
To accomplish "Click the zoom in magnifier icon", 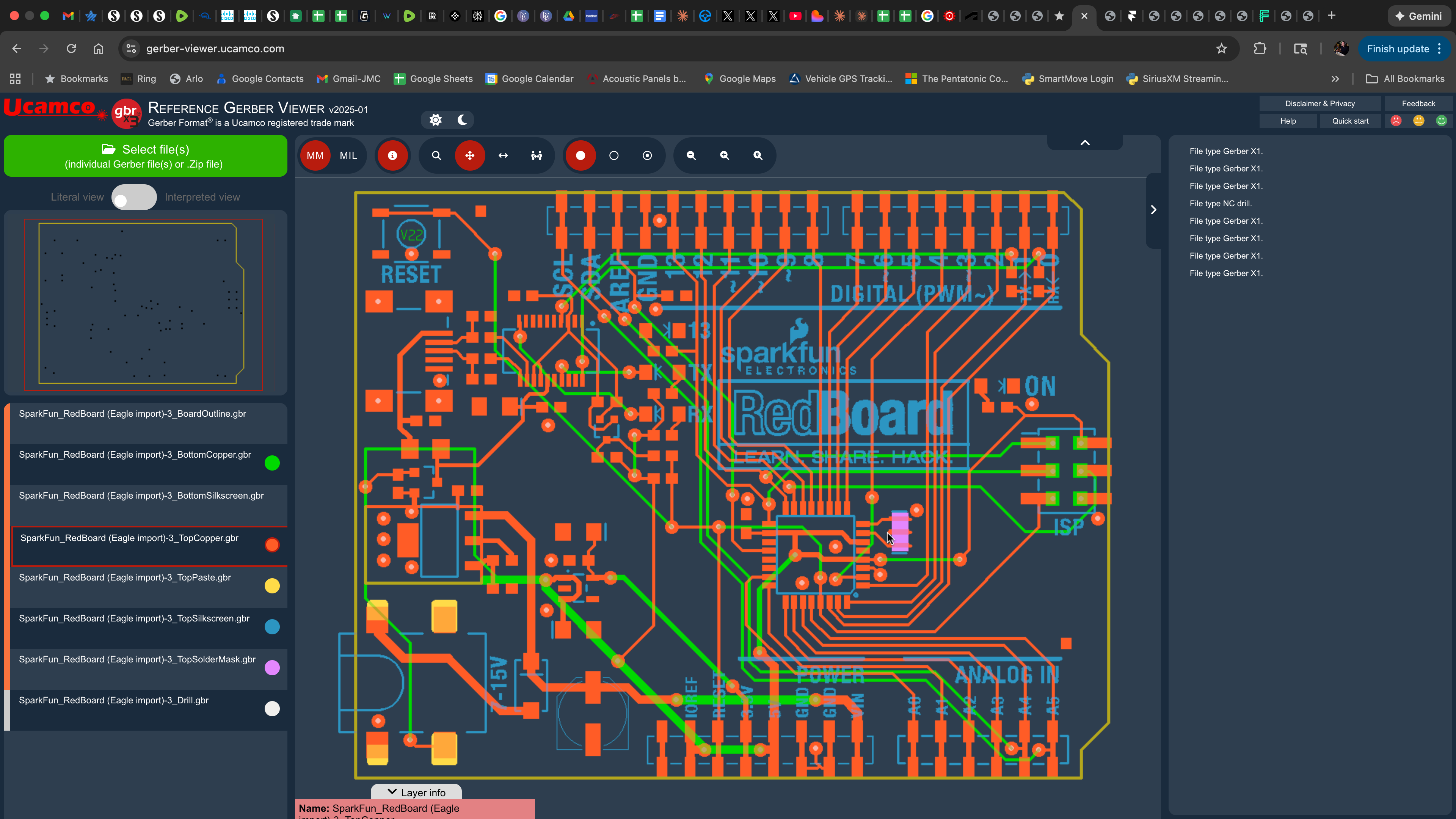I will coord(724,155).
